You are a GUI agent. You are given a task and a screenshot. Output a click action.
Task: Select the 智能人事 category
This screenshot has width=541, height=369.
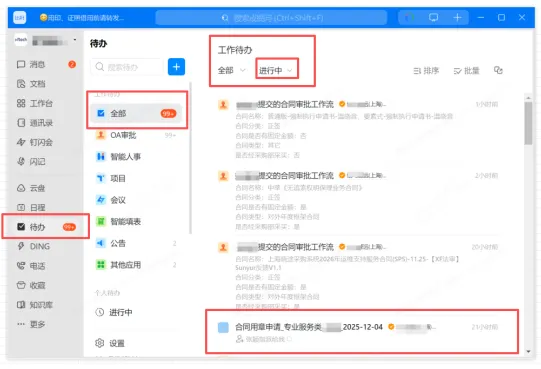136,157
